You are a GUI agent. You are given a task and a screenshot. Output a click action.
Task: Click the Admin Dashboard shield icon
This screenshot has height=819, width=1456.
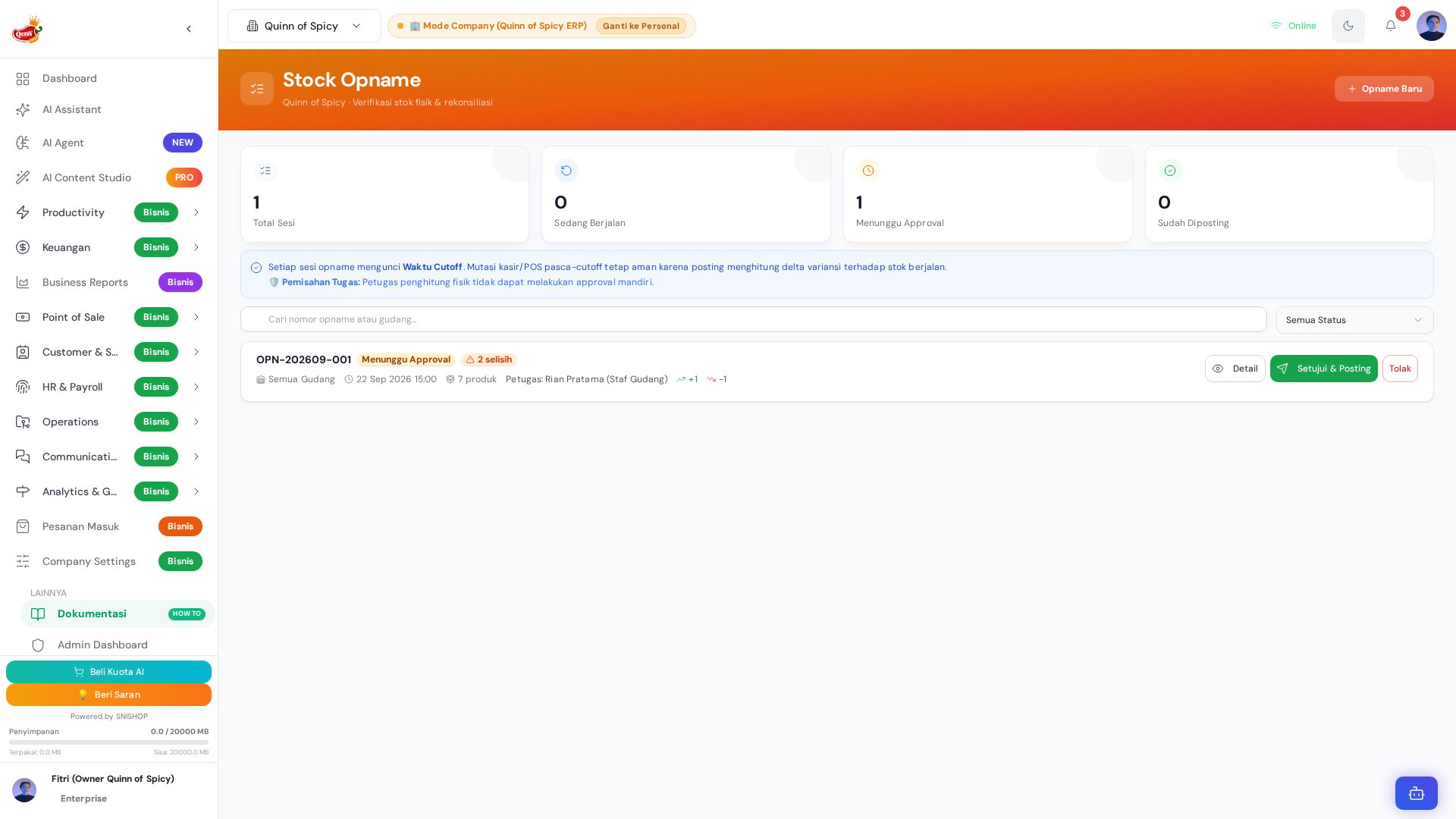(x=38, y=645)
